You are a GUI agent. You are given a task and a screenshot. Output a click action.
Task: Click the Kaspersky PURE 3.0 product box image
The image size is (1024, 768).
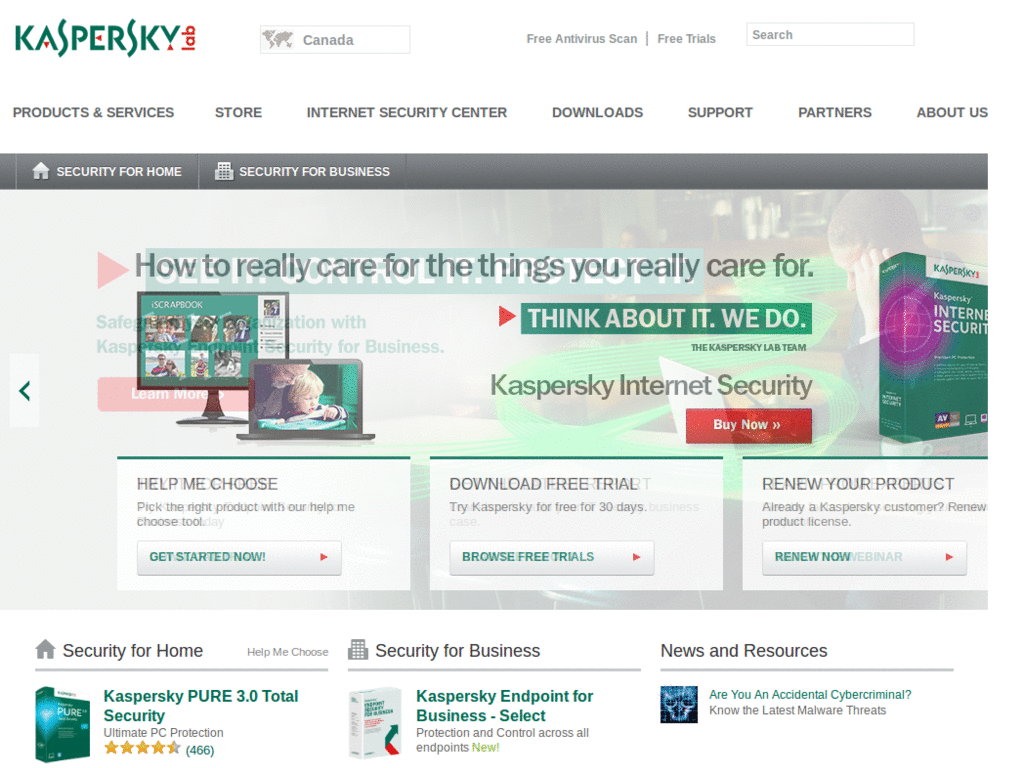tap(62, 723)
